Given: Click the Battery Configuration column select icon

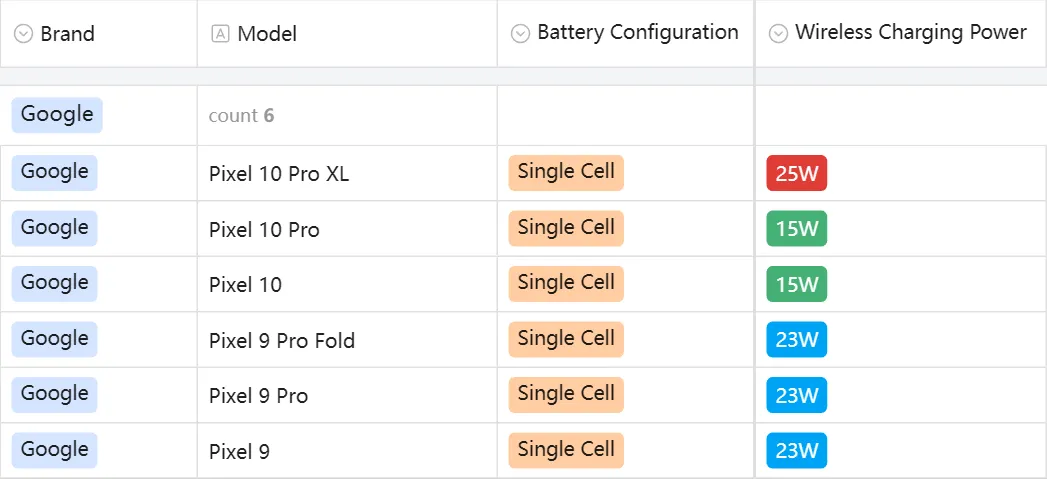Looking at the screenshot, I should click(520, 33).
